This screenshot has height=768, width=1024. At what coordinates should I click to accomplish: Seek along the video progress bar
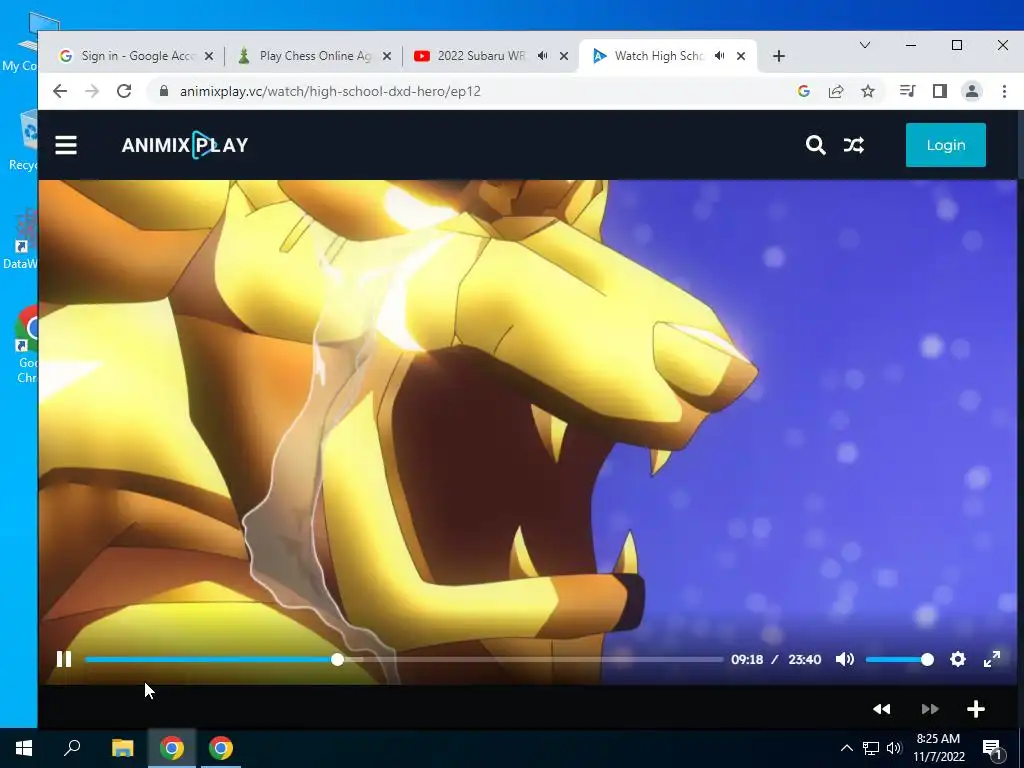[404, 660]
